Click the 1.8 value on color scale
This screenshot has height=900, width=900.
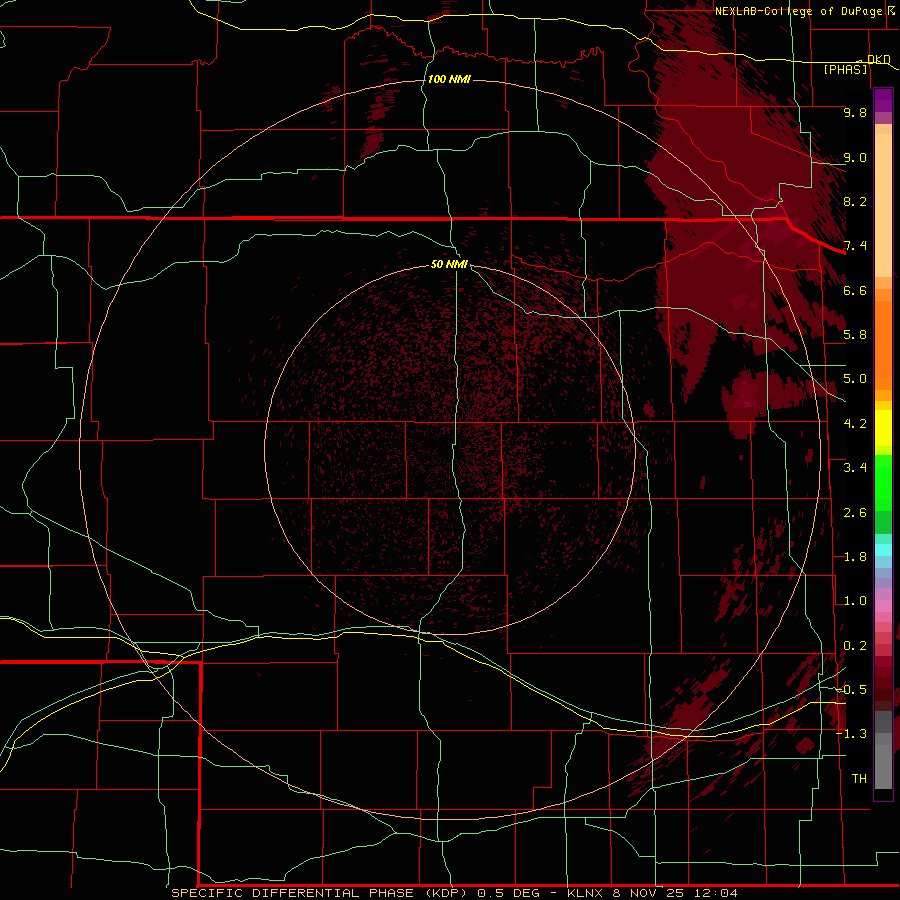click(855, 557)
